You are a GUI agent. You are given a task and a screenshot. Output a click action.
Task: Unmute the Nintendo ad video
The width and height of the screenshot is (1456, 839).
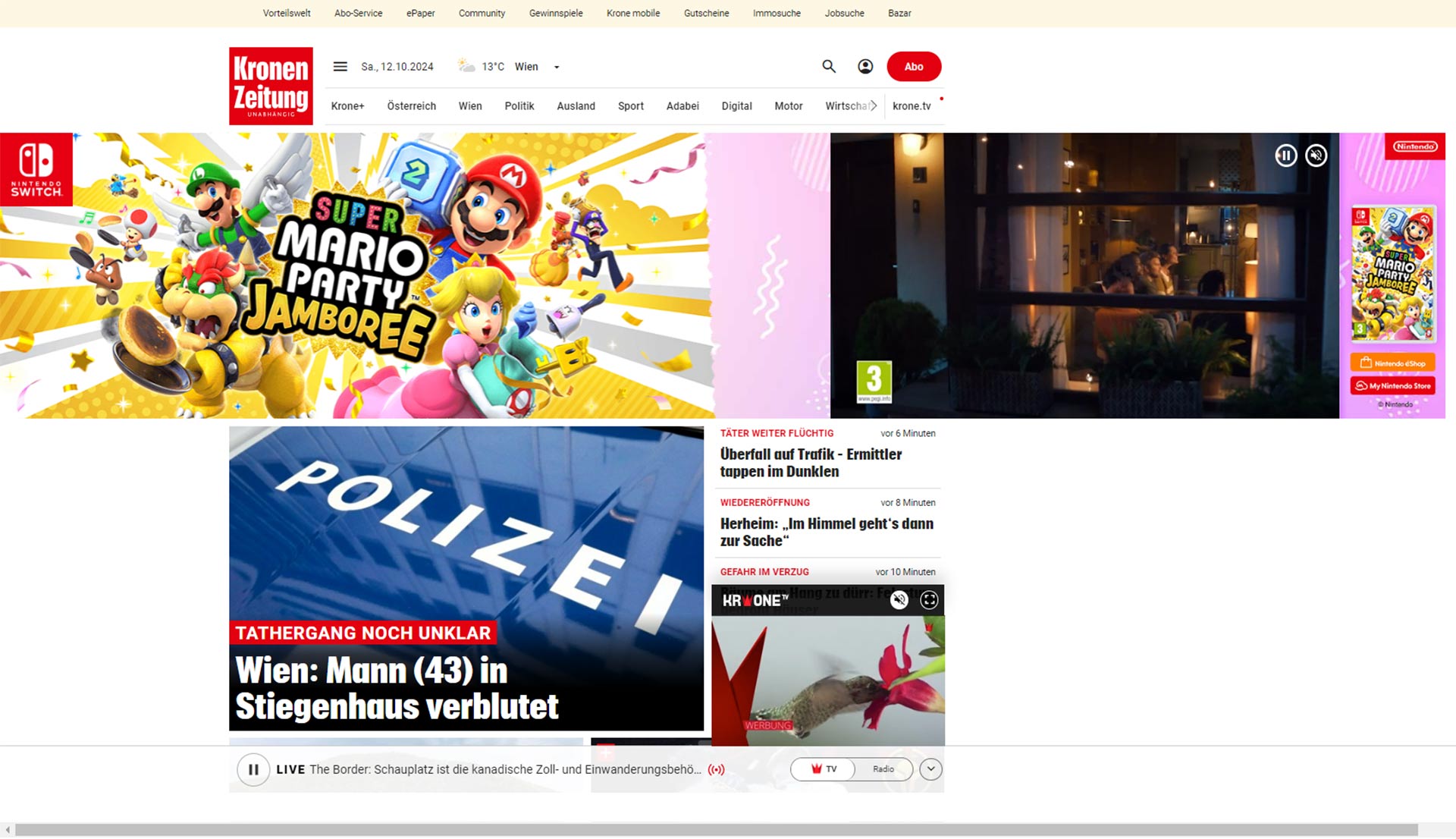tap(1316, 156)
